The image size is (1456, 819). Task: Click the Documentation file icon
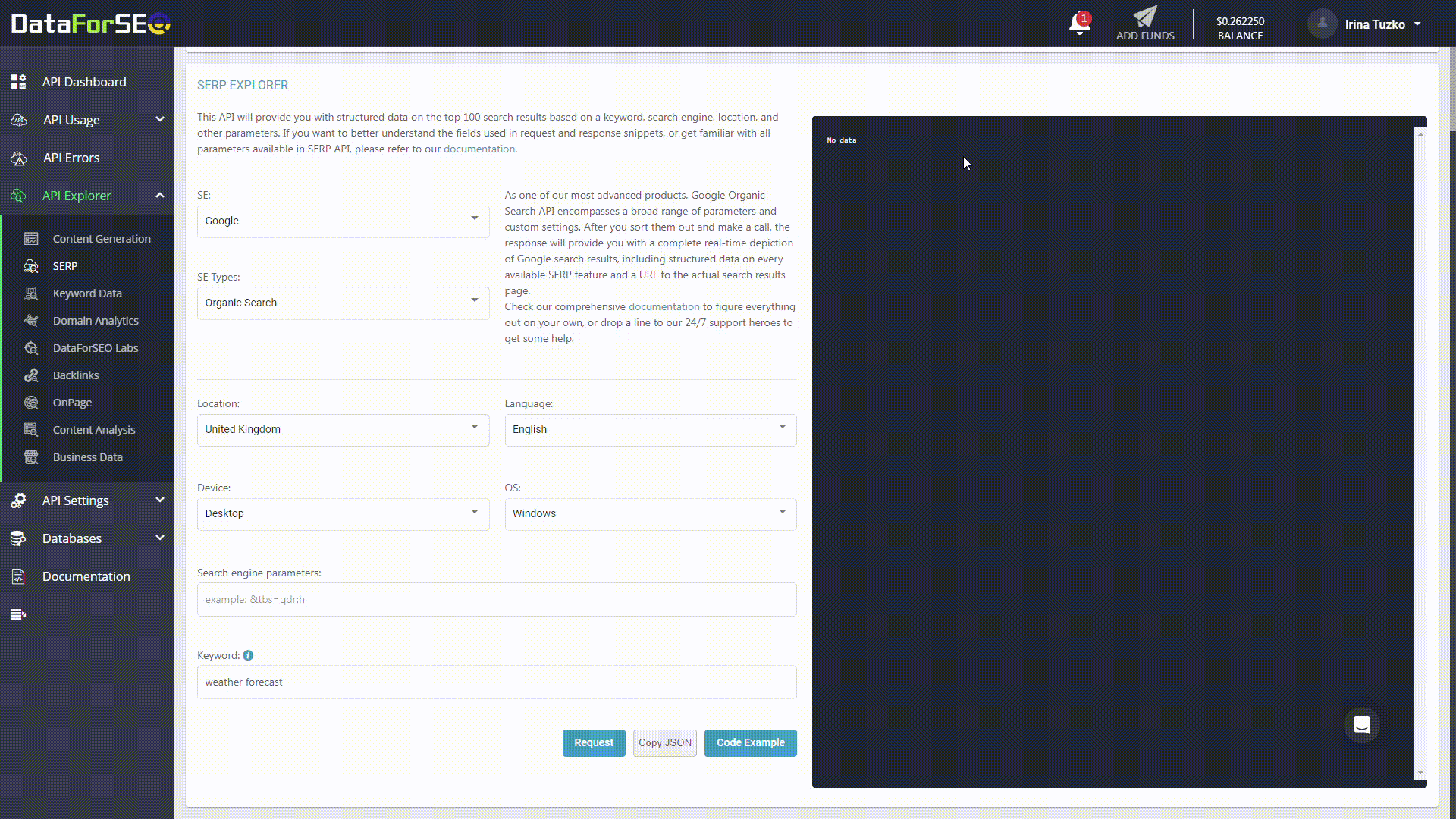[x=18, y=576]
